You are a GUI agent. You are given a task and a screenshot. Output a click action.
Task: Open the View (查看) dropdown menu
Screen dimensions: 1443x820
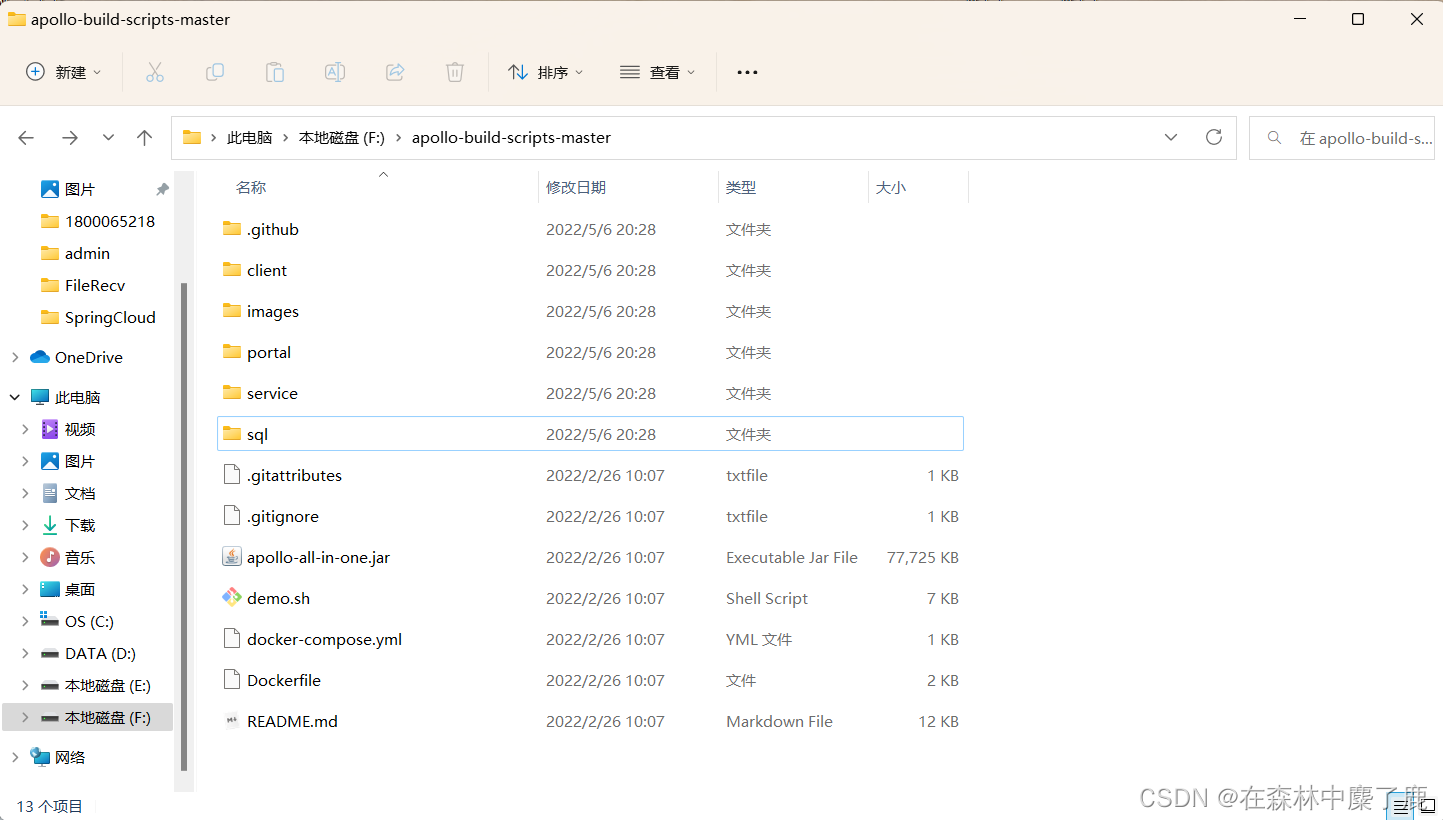[x=657, y=72]
